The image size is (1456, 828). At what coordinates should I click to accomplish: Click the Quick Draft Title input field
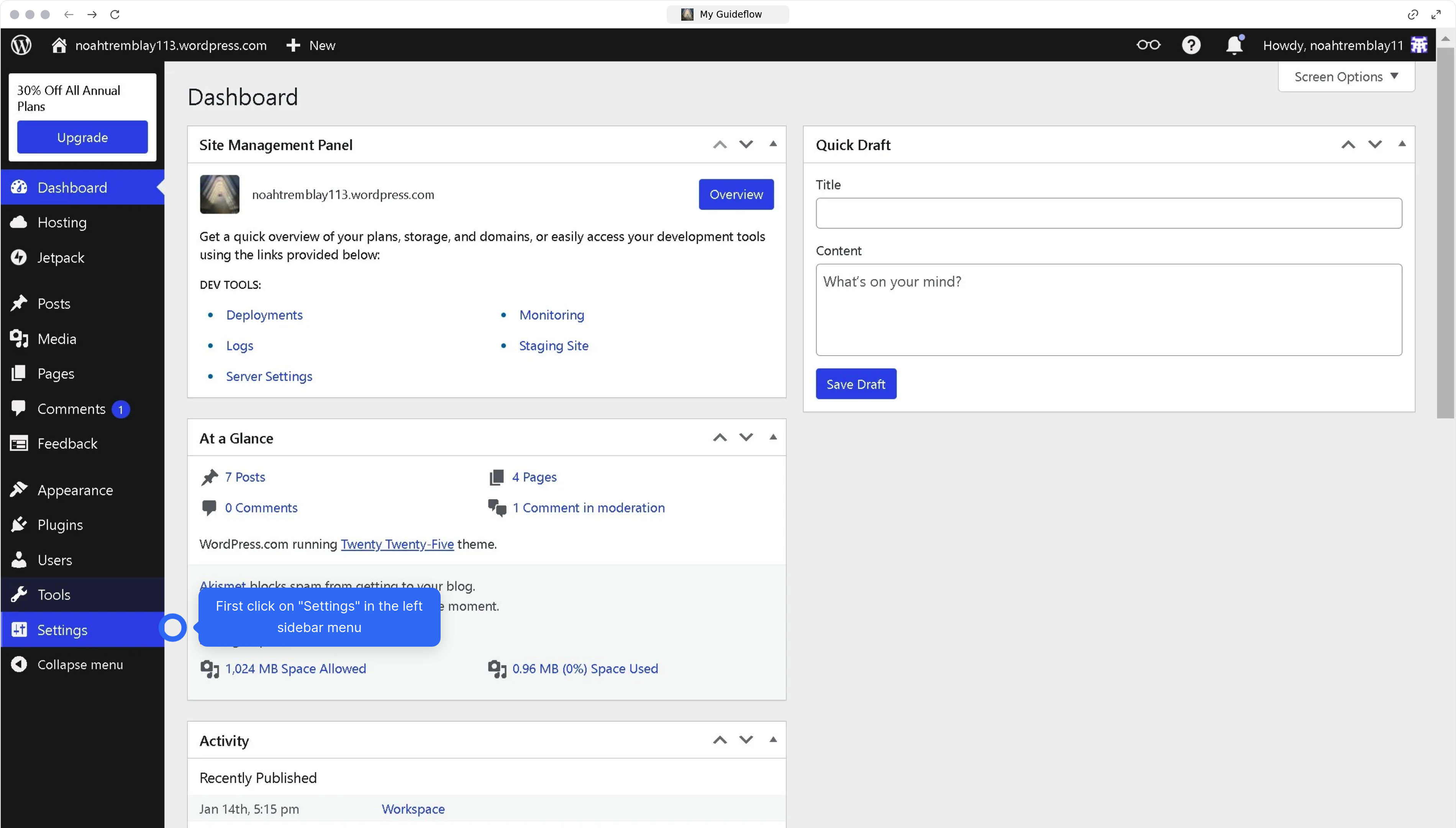(x=1108, y=213)
